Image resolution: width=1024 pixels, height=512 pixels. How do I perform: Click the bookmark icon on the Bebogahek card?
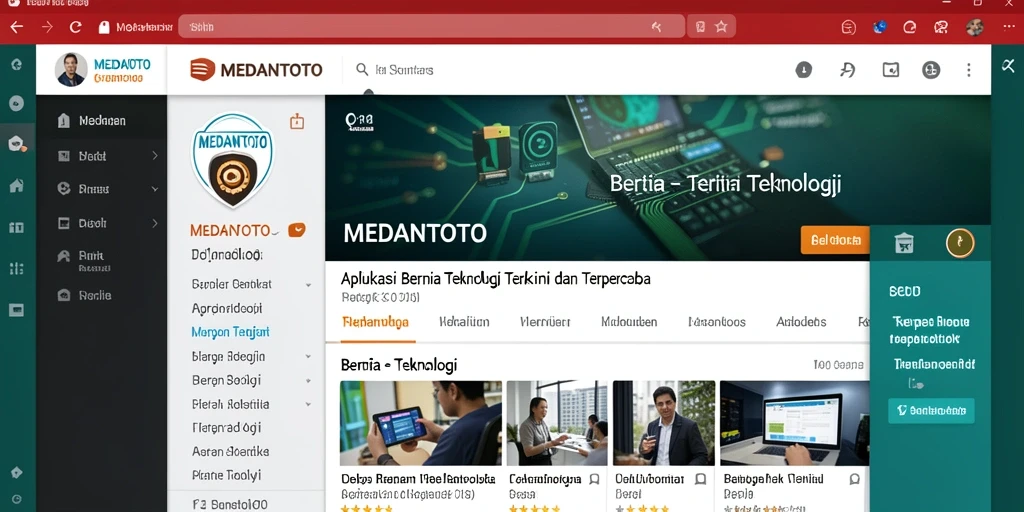(x=854, y=479)
